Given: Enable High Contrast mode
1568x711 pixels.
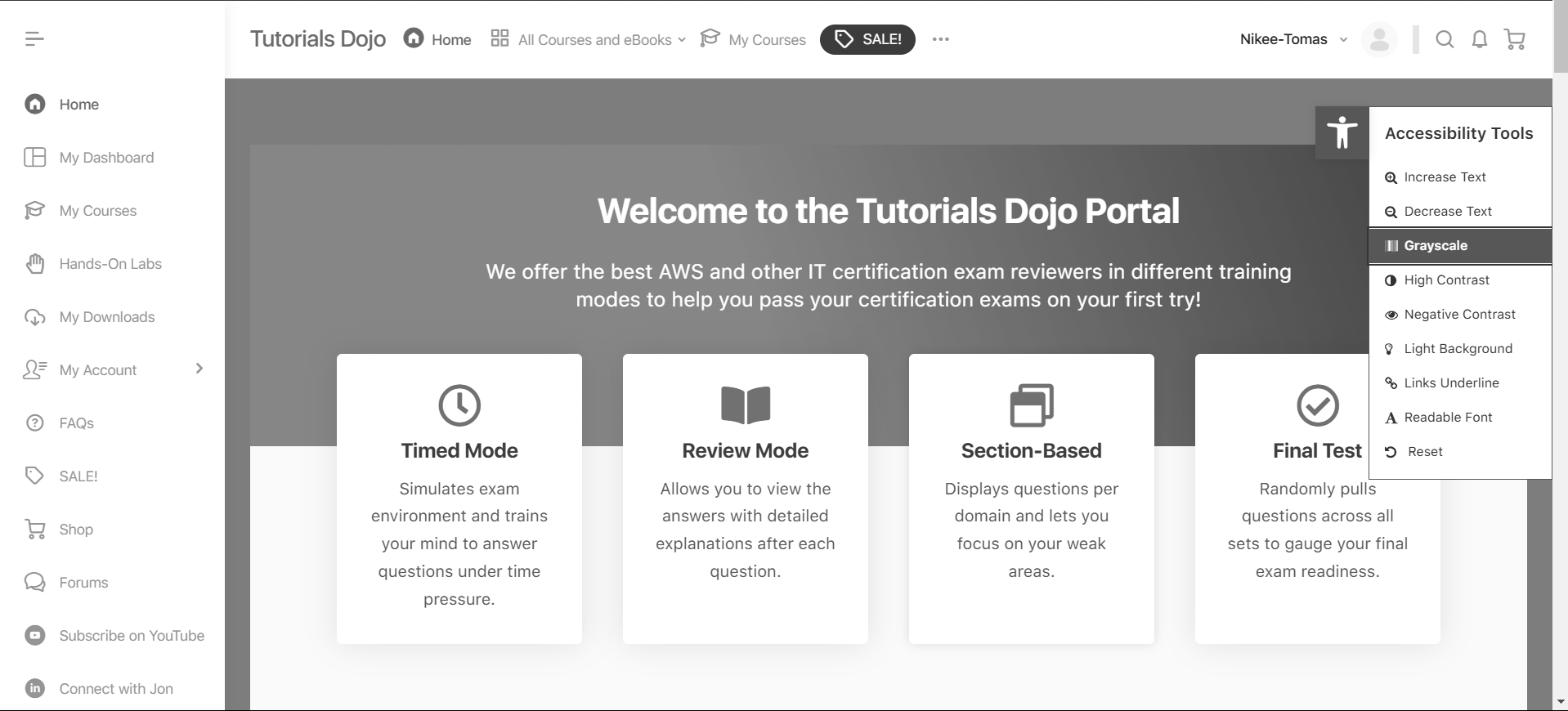Looking at the screenshot, I should (1446, 280).
